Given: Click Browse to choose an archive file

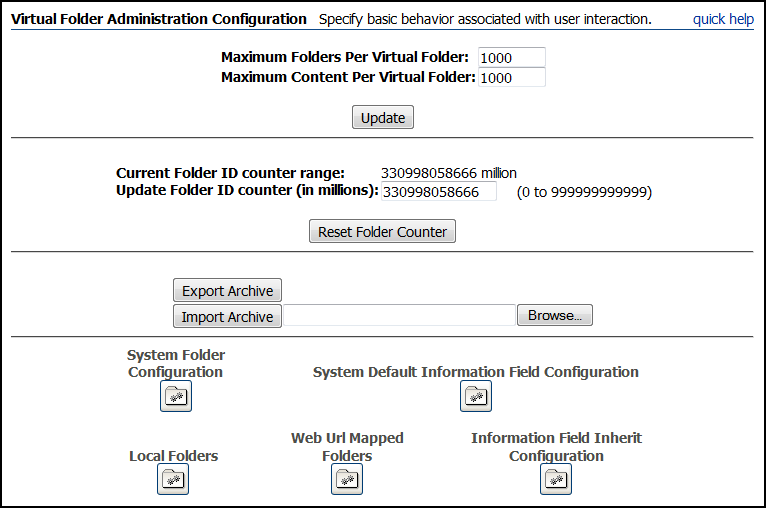Looking at the screenshot, I should coord(555,315).
